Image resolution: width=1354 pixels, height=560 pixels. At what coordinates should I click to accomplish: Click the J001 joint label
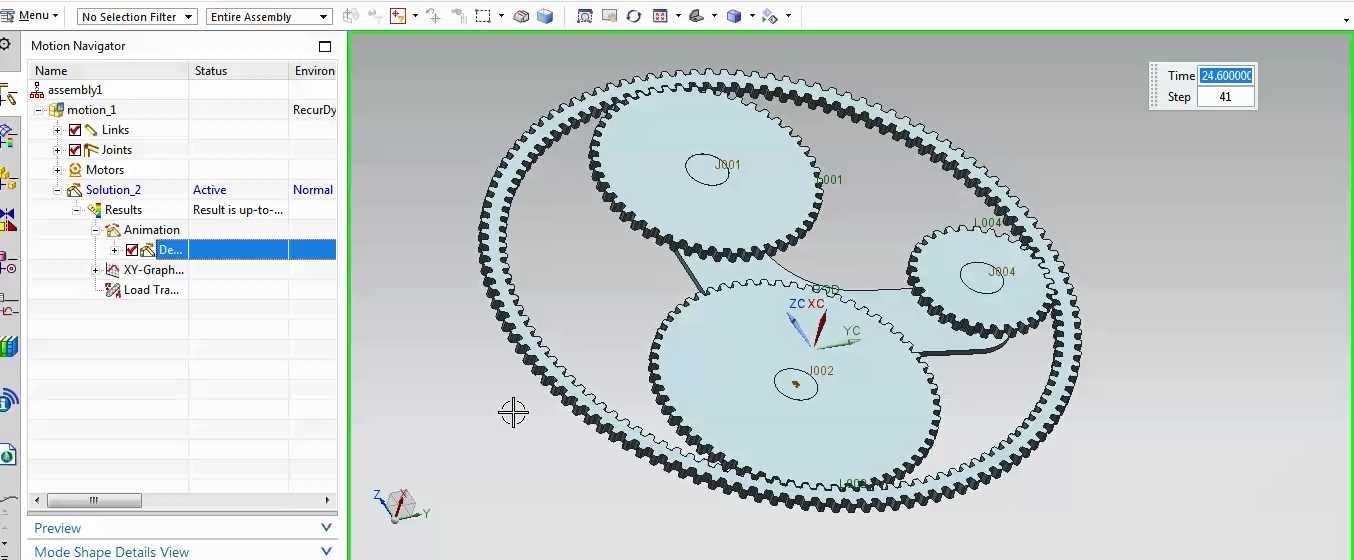(x=728, y=165)
